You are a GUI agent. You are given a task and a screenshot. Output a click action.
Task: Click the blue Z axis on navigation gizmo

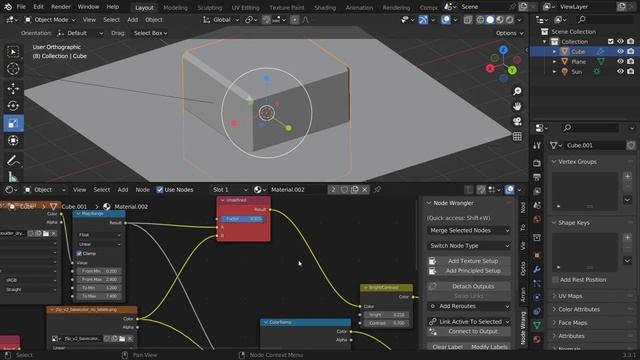[503, 50]
